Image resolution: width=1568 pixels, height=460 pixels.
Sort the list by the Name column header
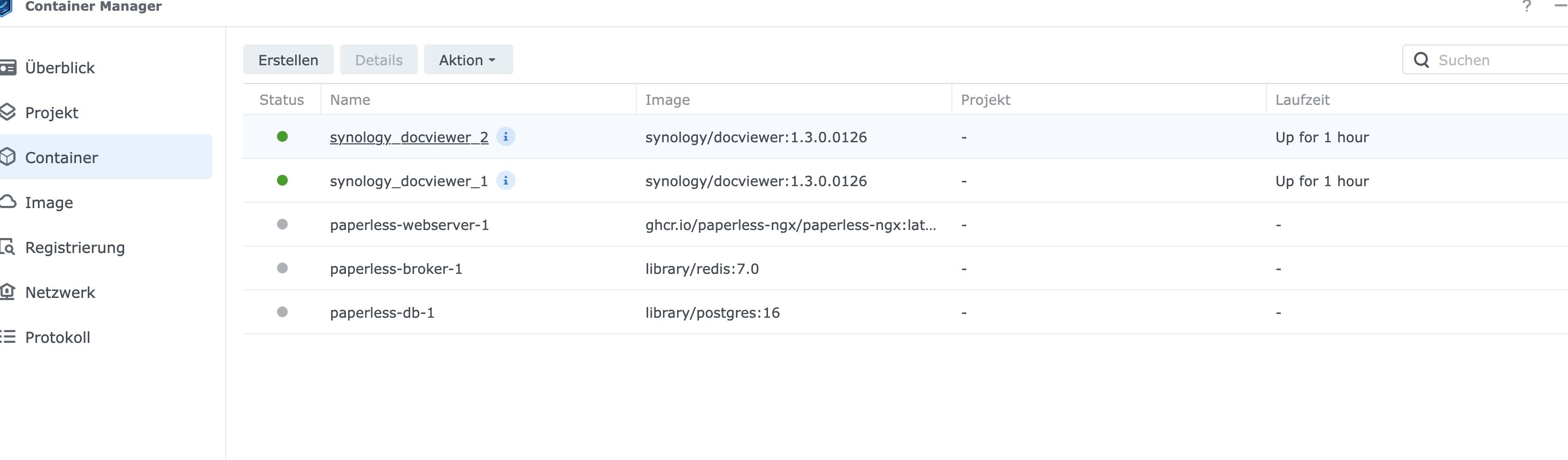tap(350, 100)
